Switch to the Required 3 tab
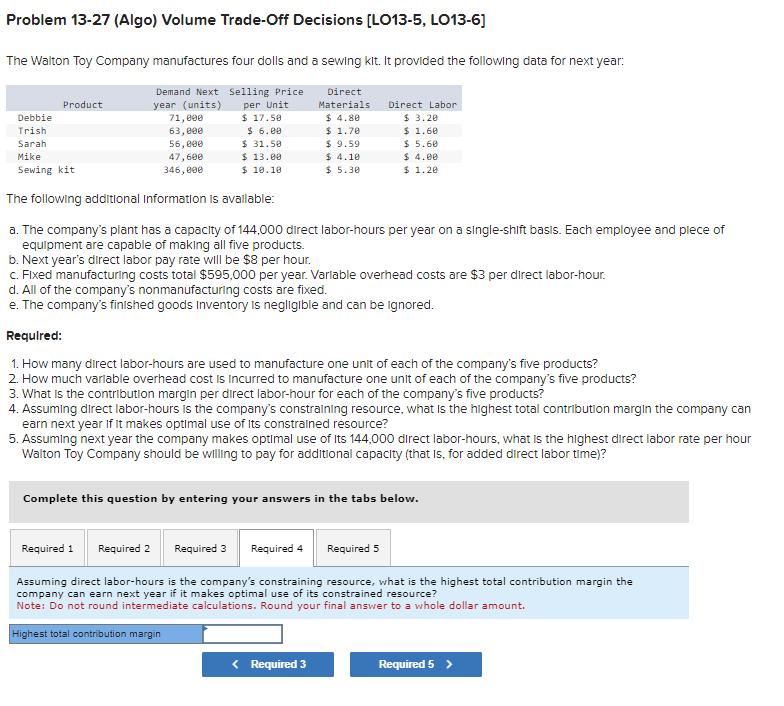Screen dimensions: 784x706 [200, 548]
